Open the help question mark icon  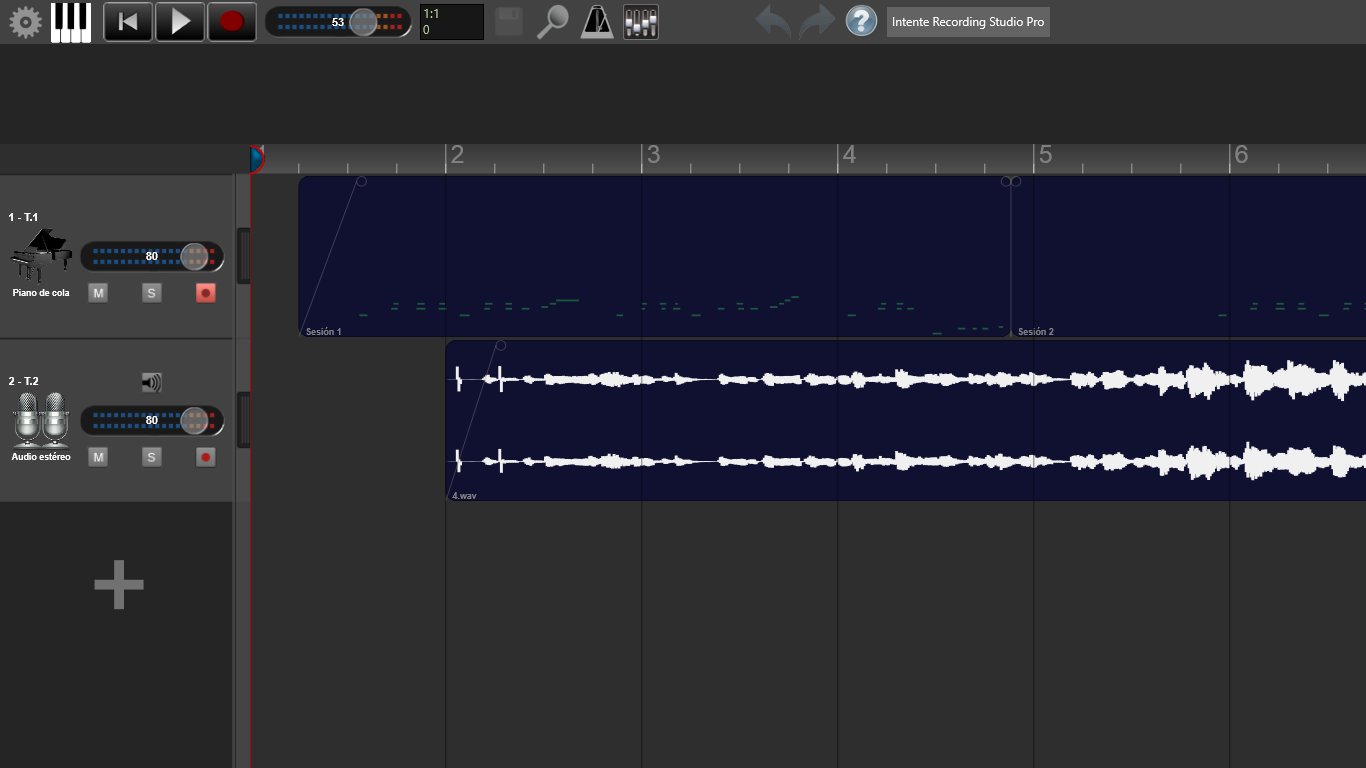[861, 21]
